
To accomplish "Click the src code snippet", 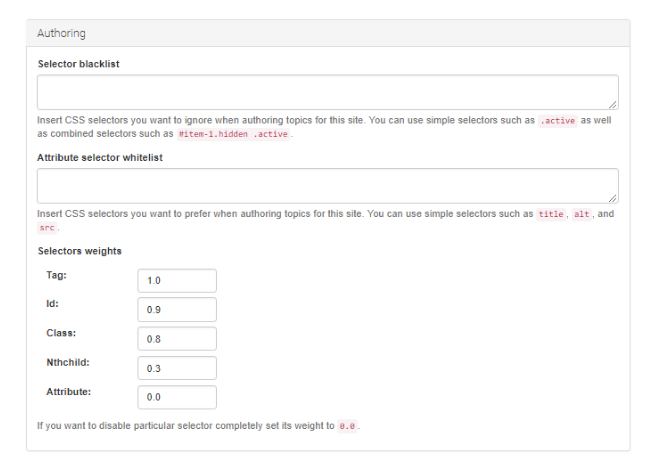I will pos(47,228).
